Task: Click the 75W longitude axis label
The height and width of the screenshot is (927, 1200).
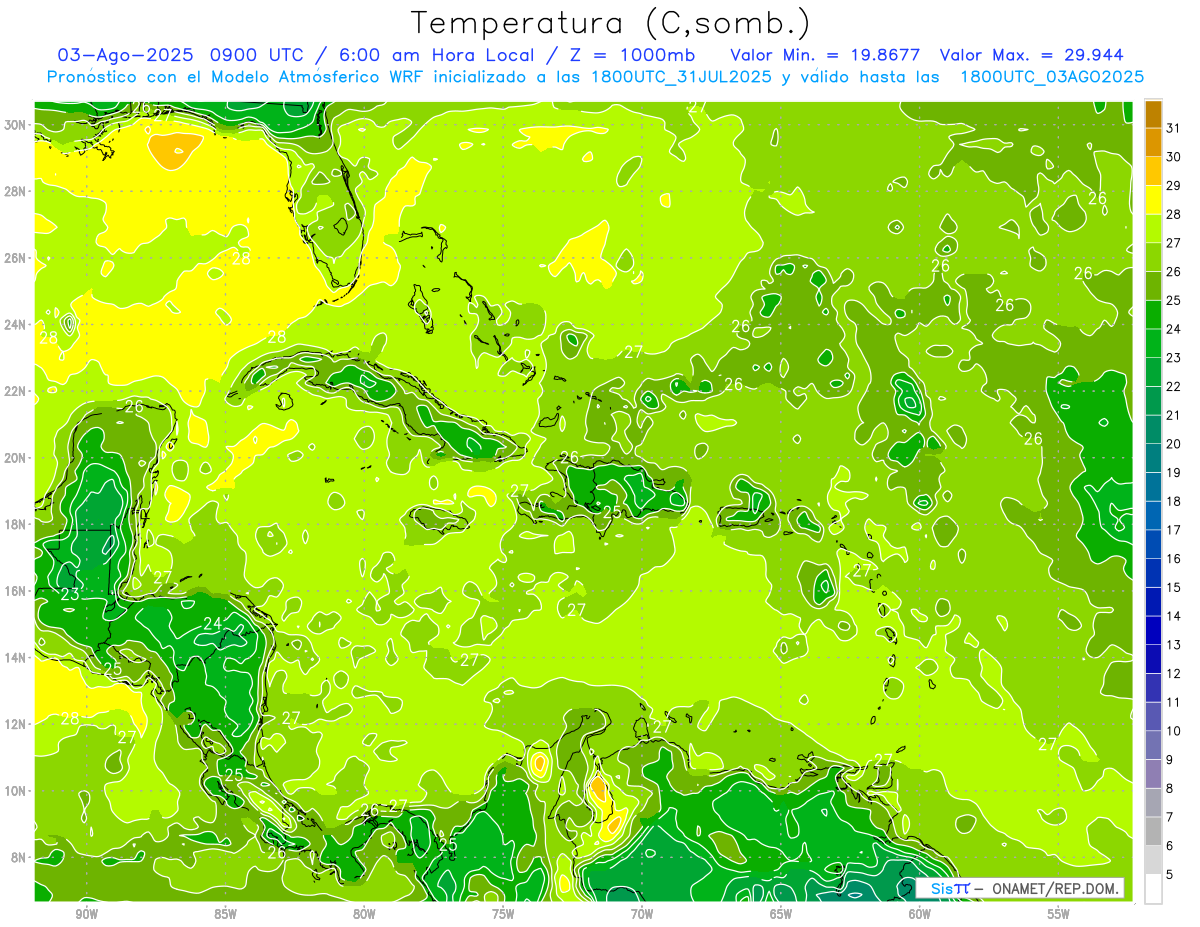Action: pyautogui.click(x=503, y=915)
